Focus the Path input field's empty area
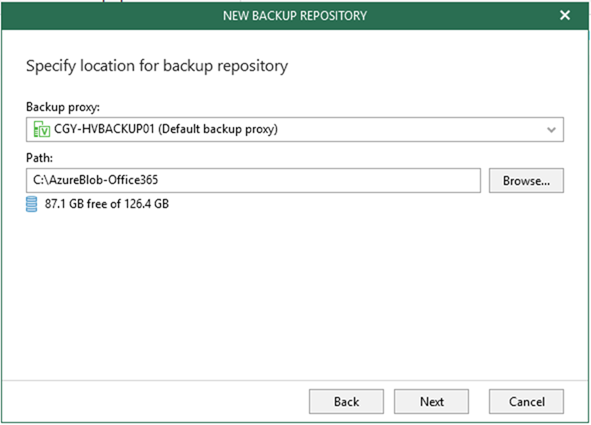The height and width of the screenshot is (425, 591). pos(320,180)
